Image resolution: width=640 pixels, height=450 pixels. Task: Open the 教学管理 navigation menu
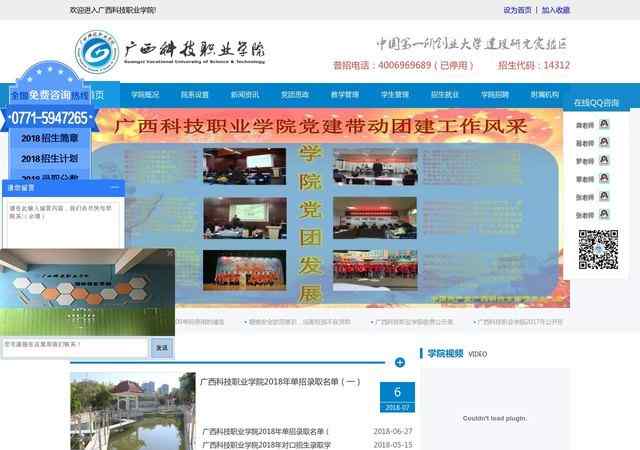[345, 95]
